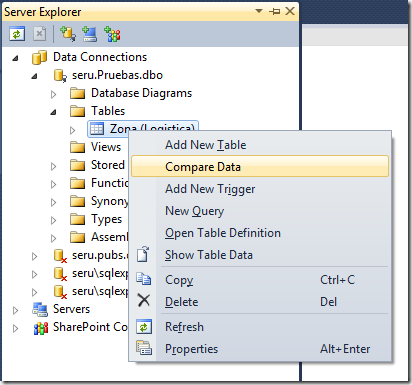This screenshot has height=385, width=412.
Task: Open the Server Explorer window position dropdown arrow
Action: tap(259, 11)
